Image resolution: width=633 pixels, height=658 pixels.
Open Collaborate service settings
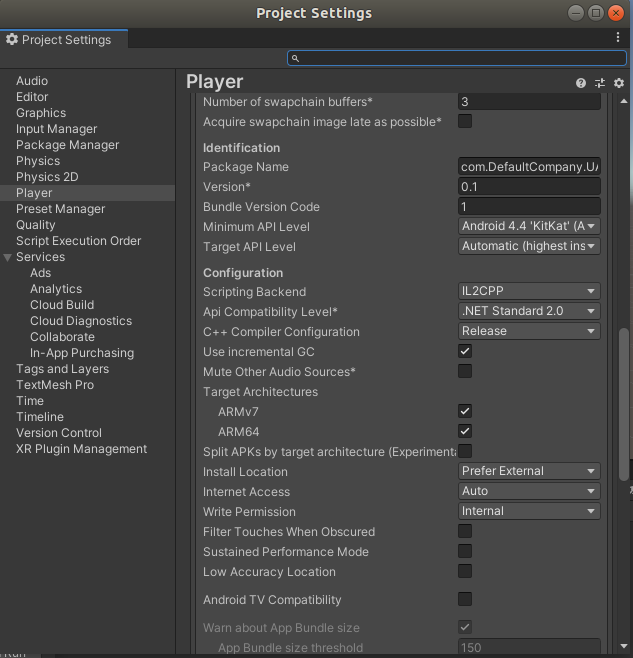[x=63, y=337]
